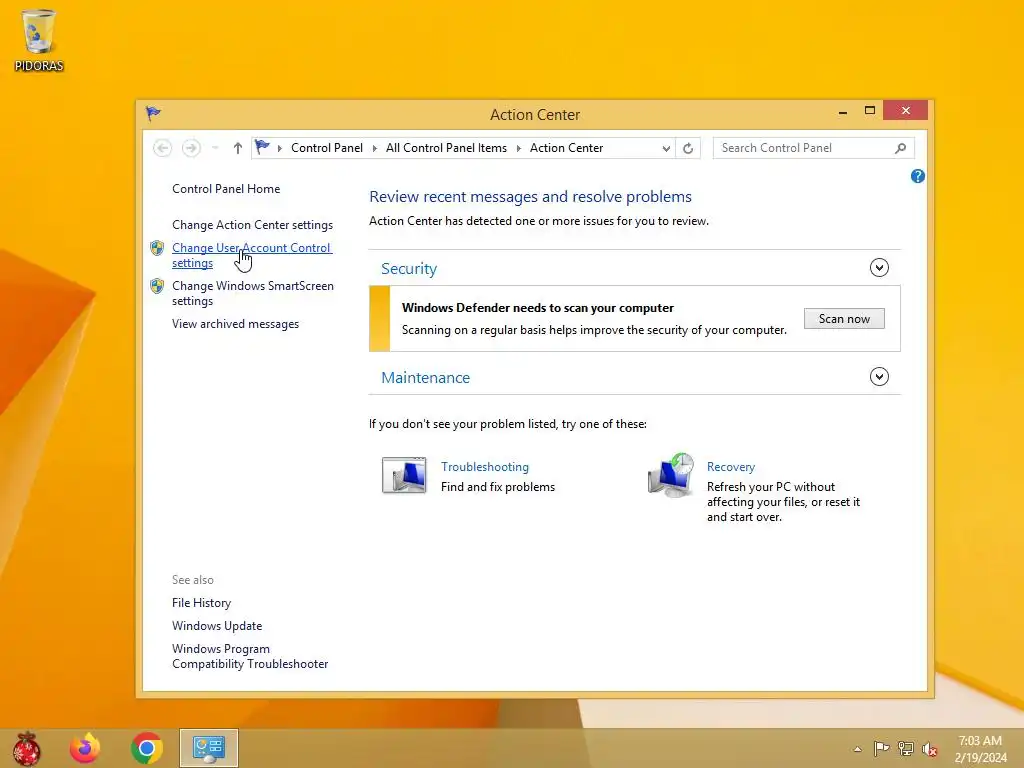Click the Security heading
1024x768 pixels.
click(409, 268)
